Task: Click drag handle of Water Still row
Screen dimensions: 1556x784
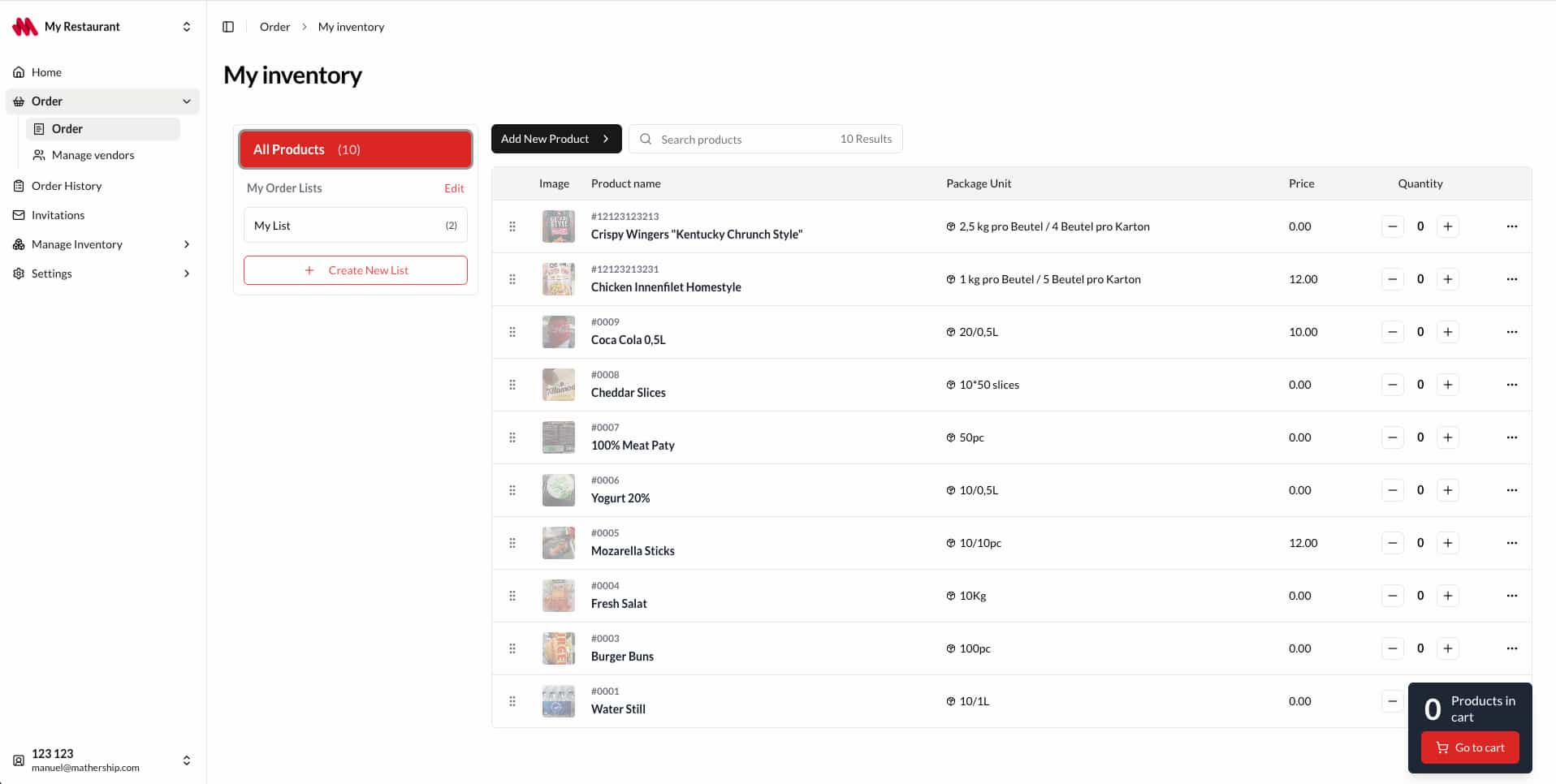Action: (512, 701)
